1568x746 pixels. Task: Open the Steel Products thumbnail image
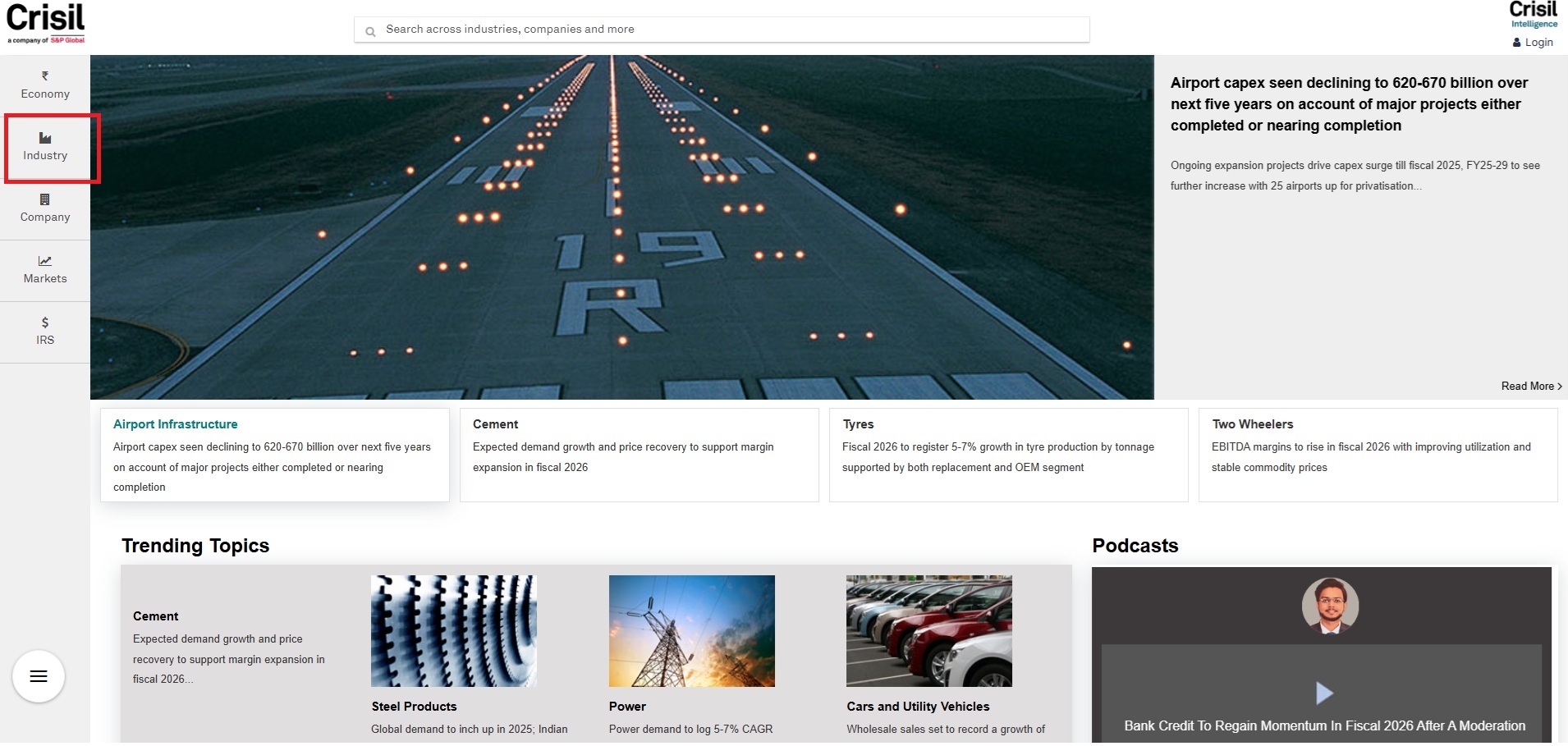click(x=454, y=631)
